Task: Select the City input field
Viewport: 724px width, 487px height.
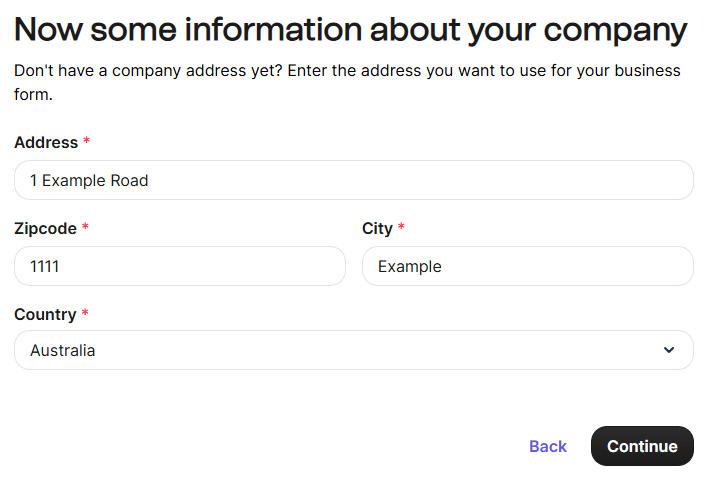Action: [x=527, y=266]
